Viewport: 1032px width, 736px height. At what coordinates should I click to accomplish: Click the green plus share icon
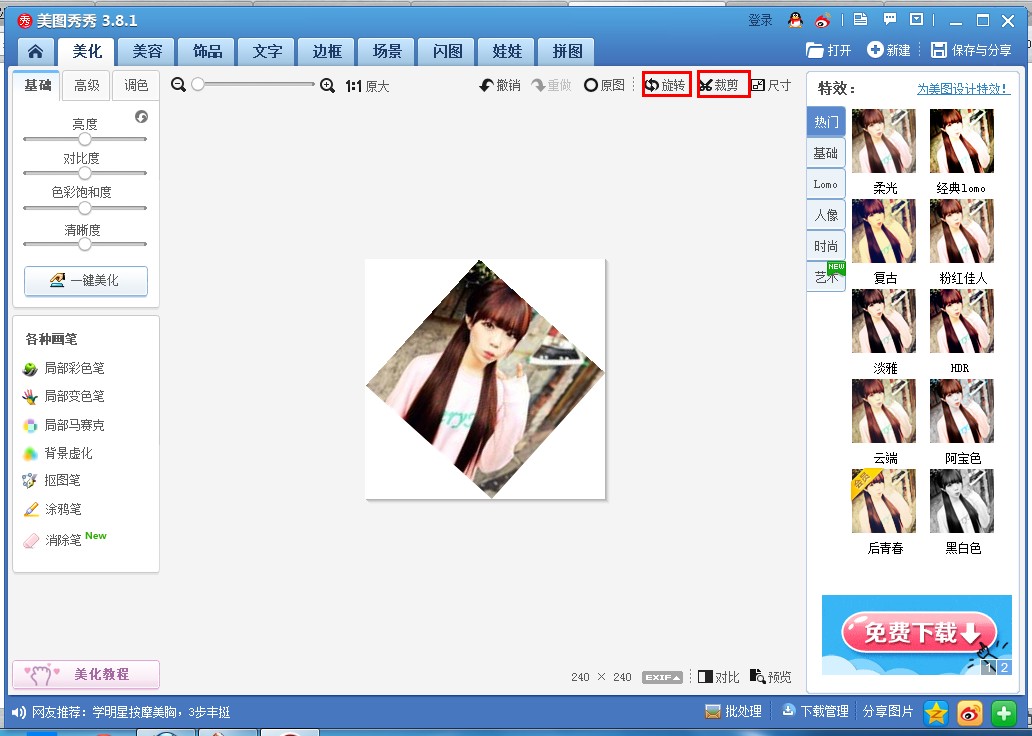1003,712
